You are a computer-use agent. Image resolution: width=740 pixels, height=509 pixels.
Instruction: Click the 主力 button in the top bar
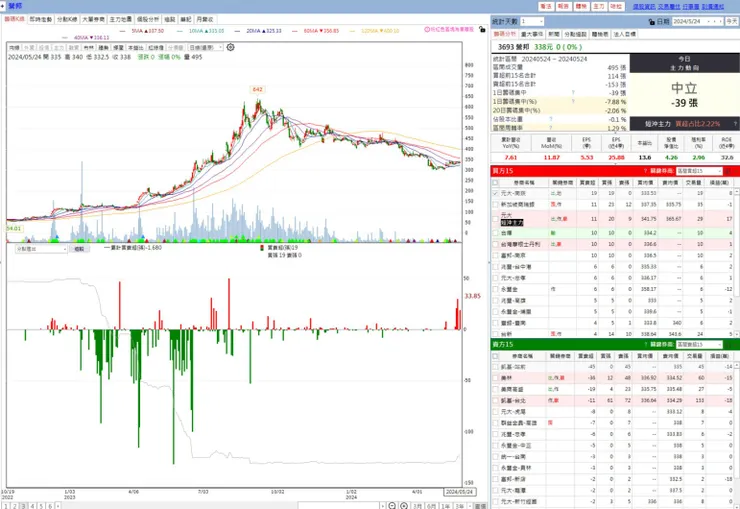pos(598,6)
